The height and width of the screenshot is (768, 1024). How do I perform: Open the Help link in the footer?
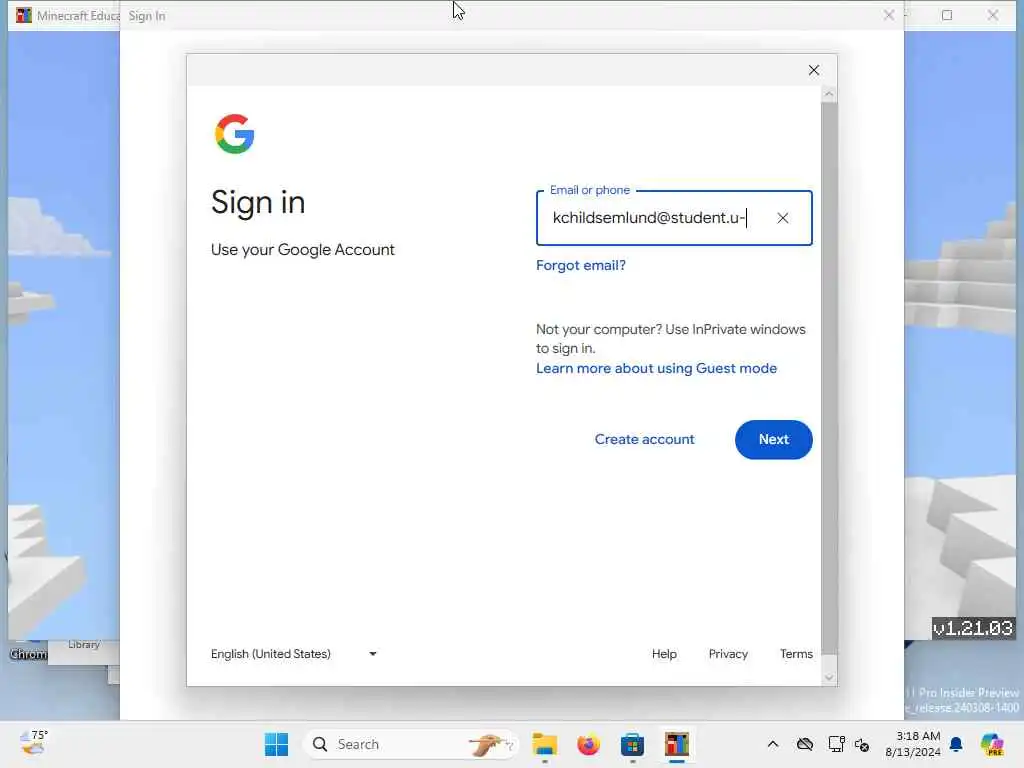tap(664, 654)
